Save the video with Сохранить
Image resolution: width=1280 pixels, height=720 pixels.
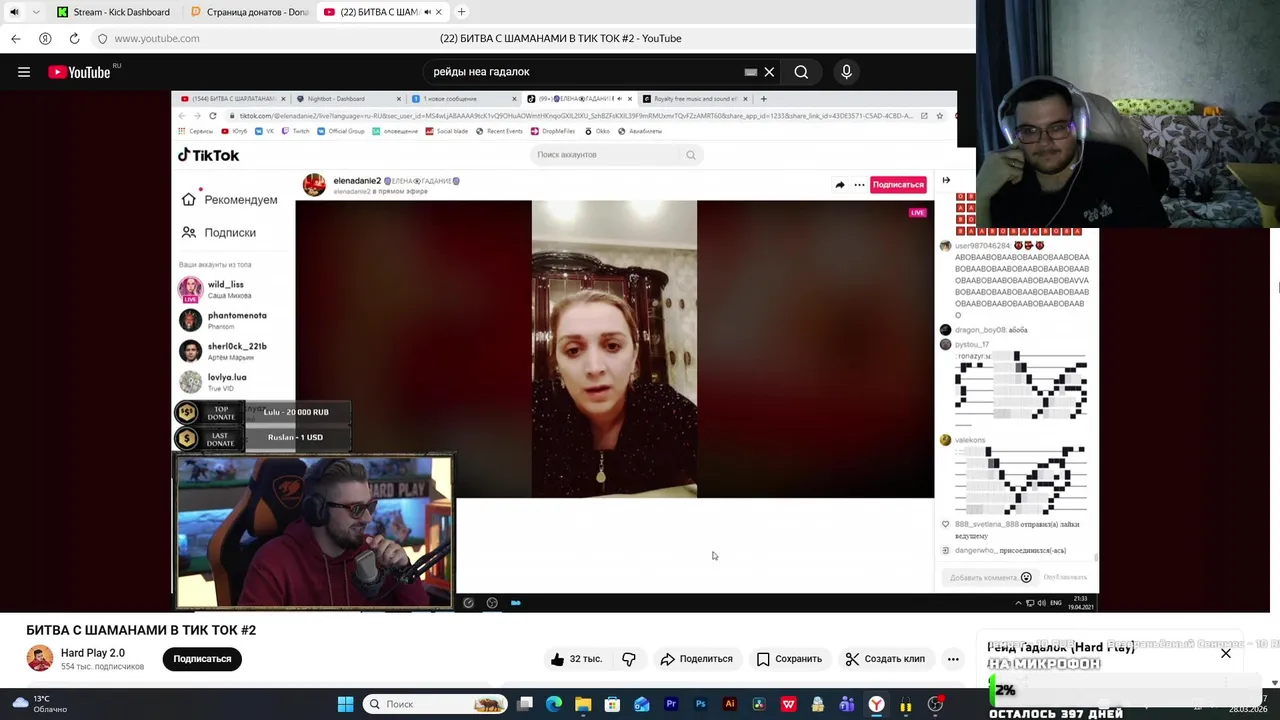pyautogui.click(x=789, y=659)
